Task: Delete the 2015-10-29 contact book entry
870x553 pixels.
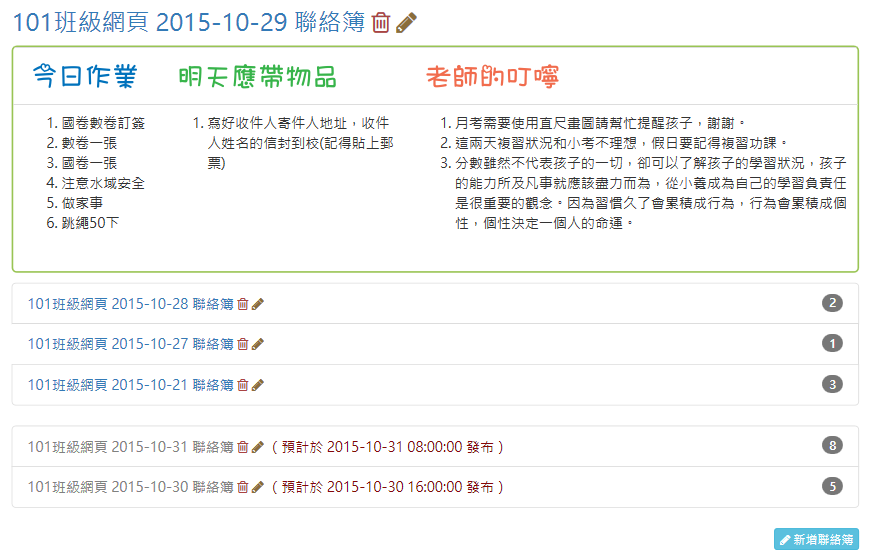Action: (380, 23)
